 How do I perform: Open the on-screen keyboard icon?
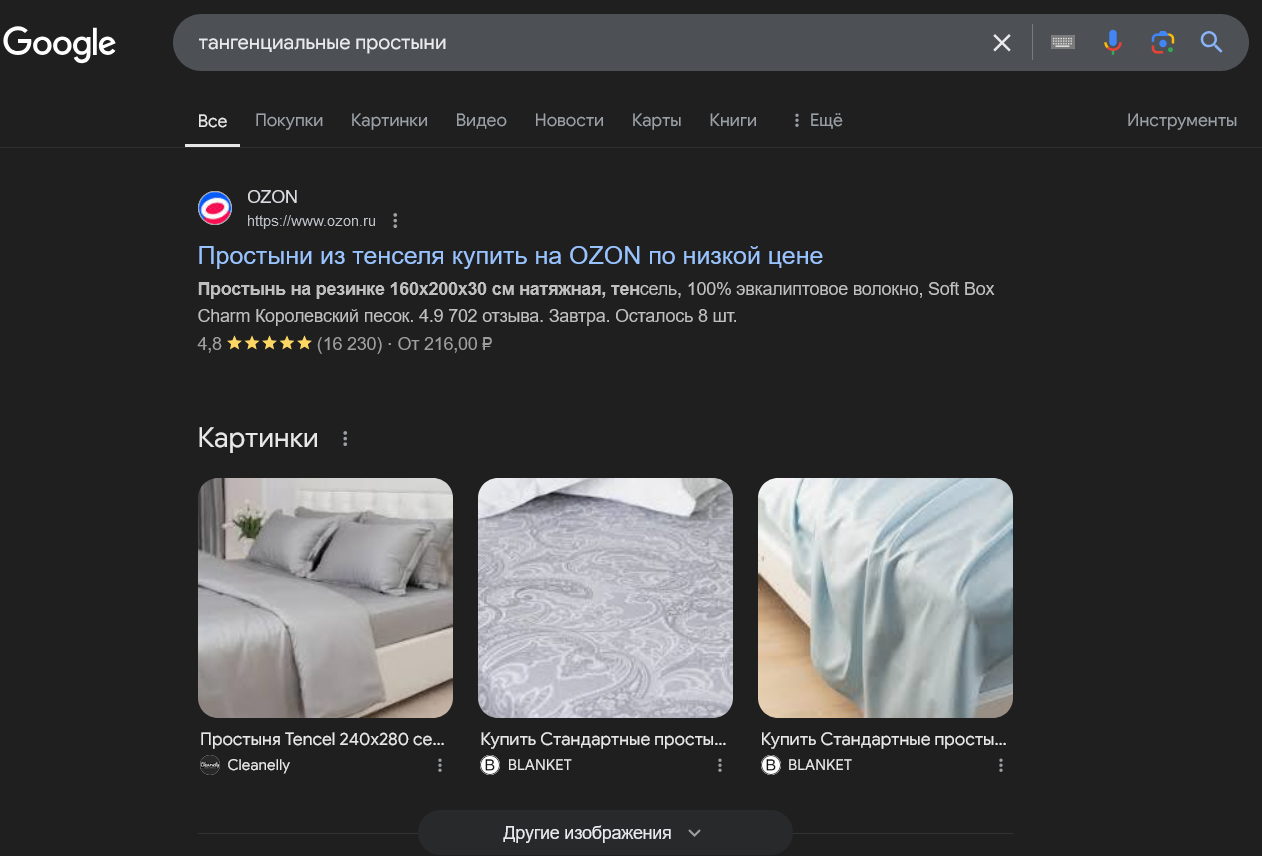(1063, 42)
